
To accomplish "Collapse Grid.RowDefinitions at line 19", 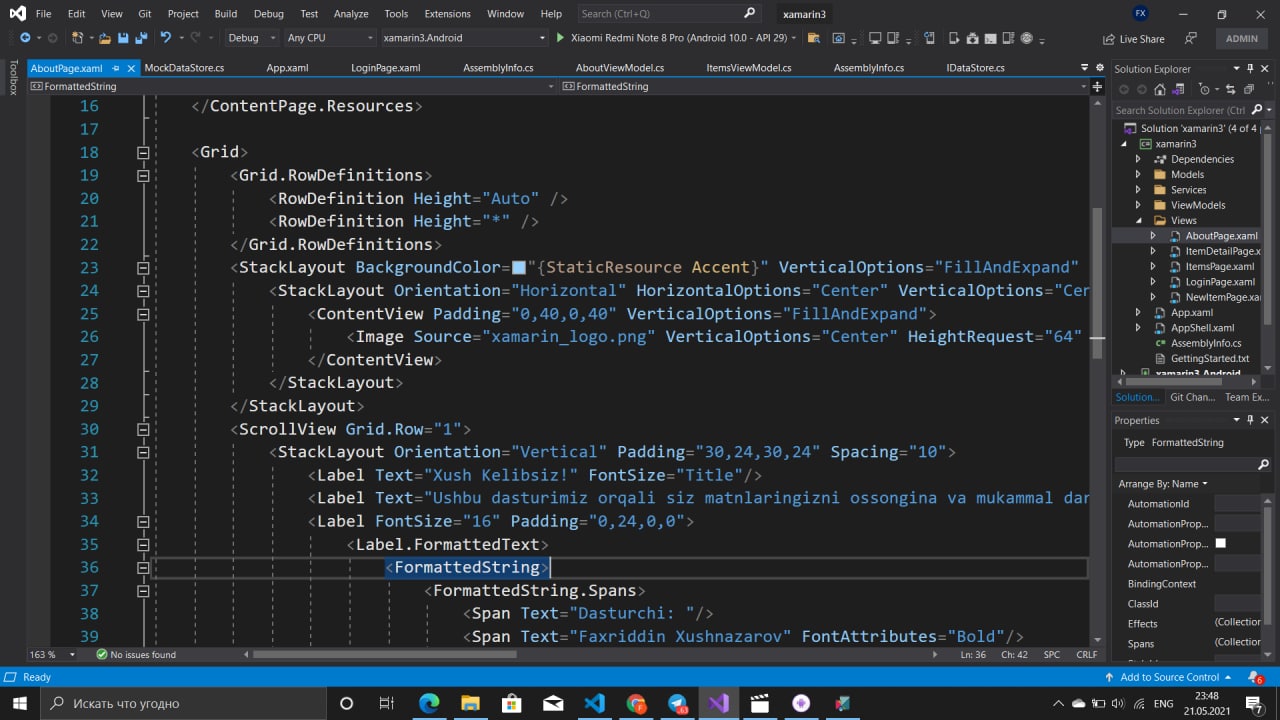I will (143, 176).
